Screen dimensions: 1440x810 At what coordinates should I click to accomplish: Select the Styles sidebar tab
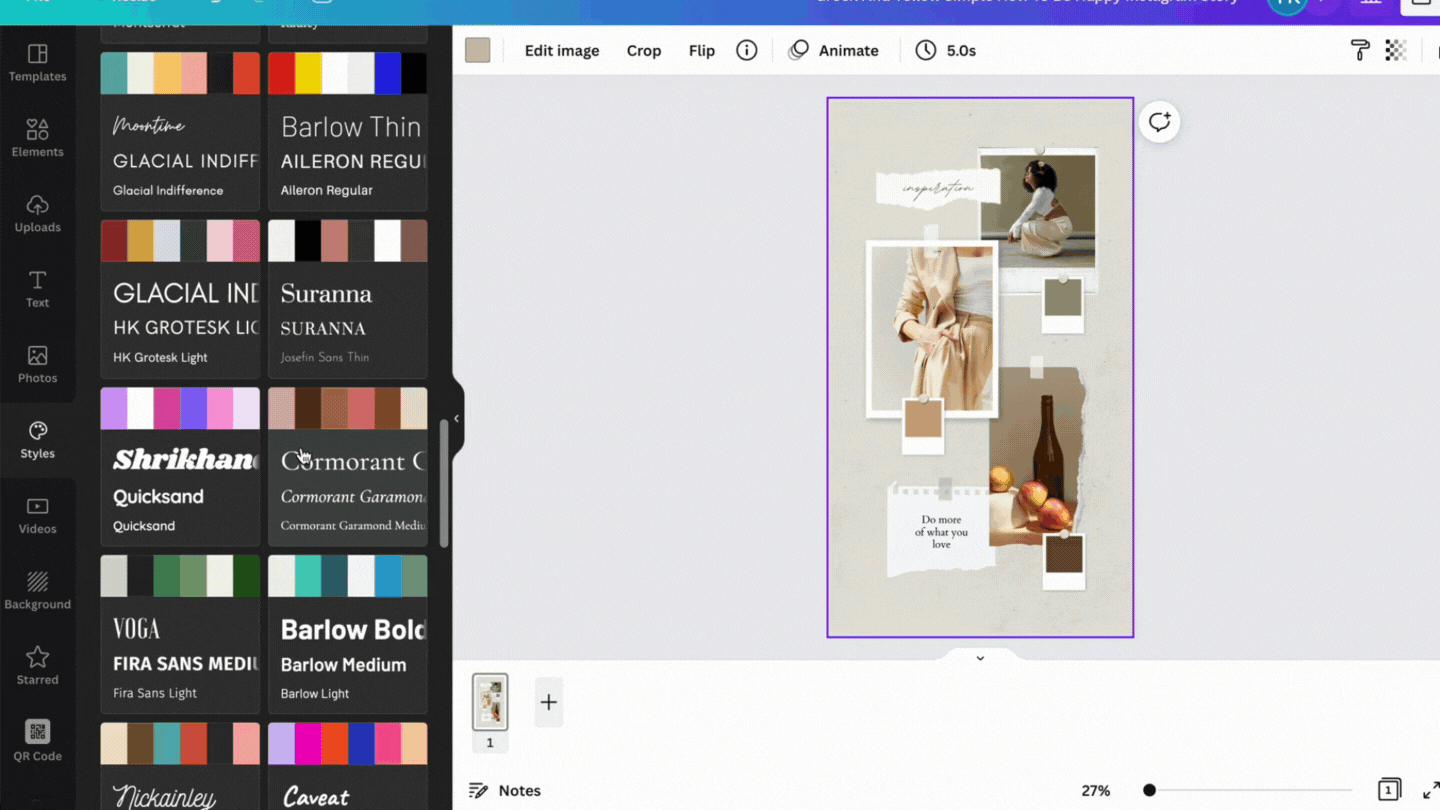[x=37, y=440]
